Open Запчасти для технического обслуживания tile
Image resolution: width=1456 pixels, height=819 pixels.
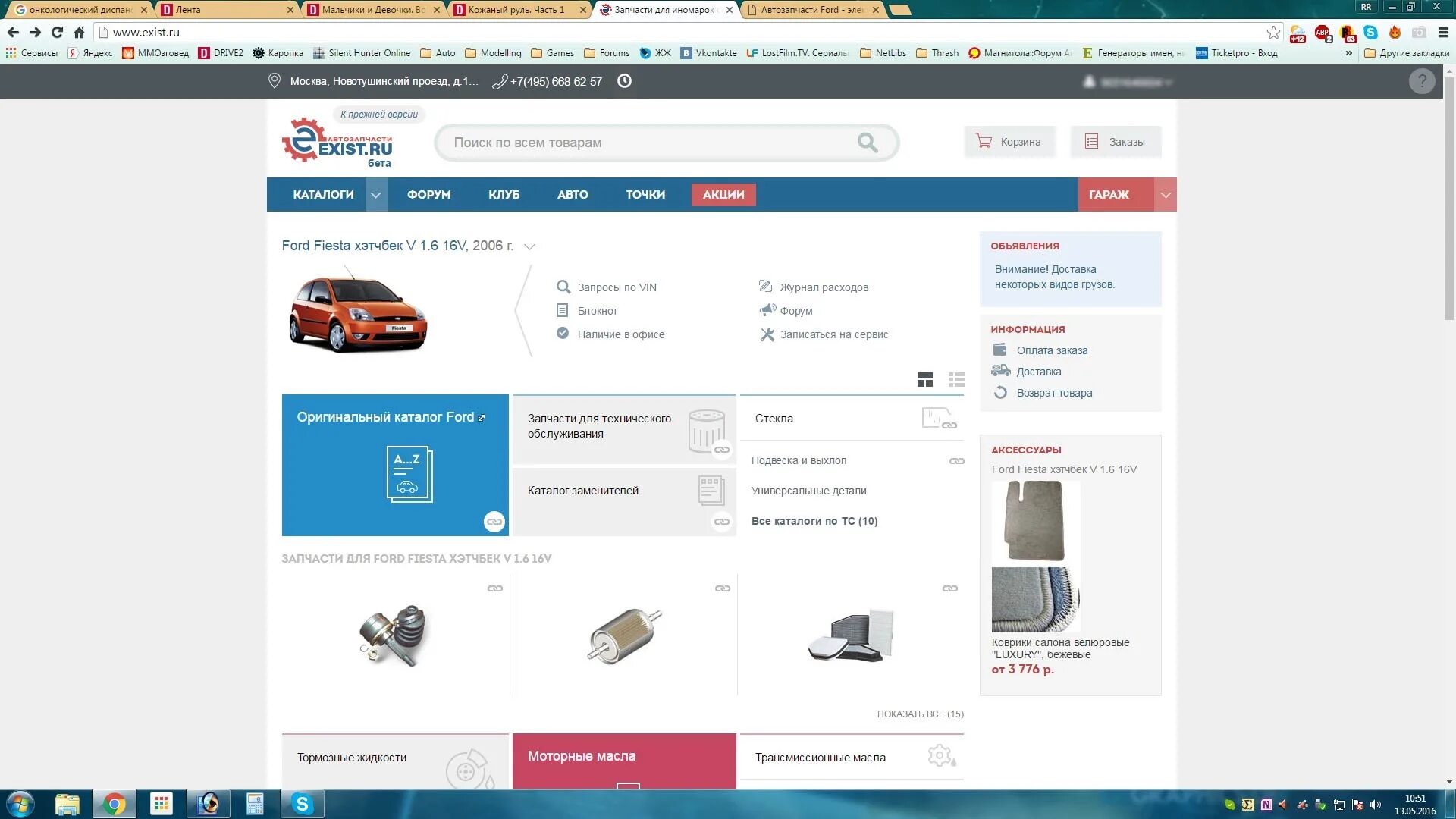tap(624, 429)
